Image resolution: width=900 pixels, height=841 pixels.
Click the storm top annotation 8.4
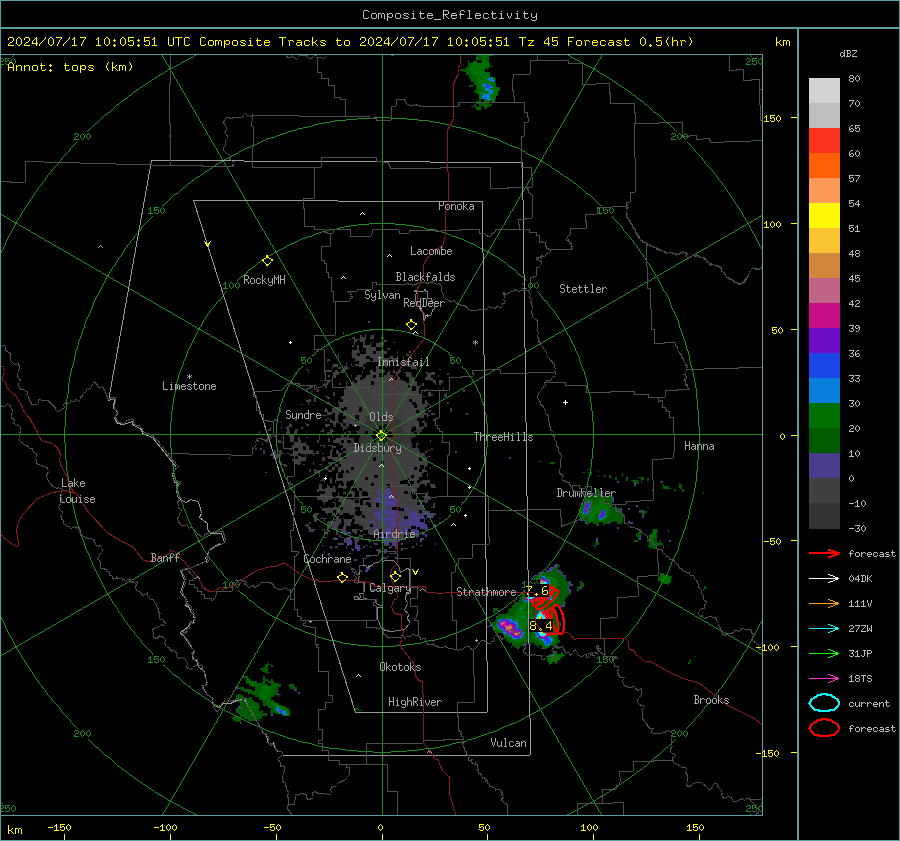click(x=541, y=625)
